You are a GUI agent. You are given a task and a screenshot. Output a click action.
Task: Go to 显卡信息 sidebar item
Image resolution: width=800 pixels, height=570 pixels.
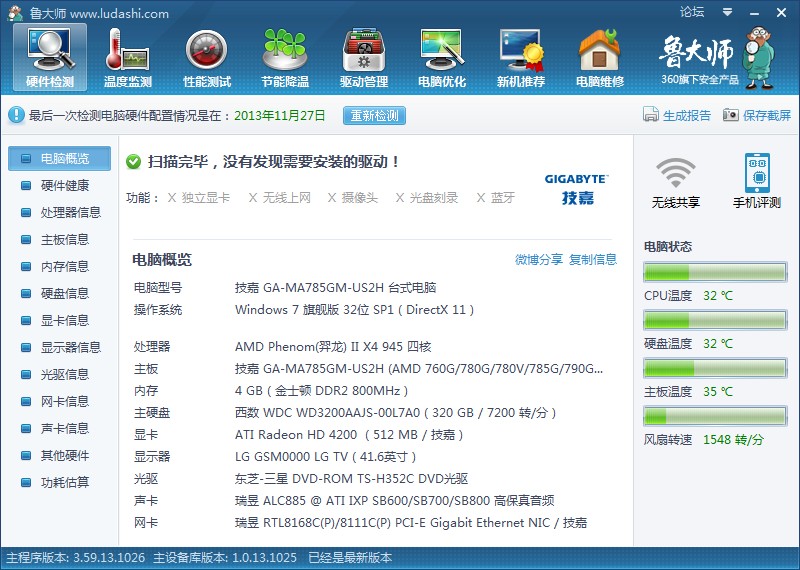tap(64, 320)
